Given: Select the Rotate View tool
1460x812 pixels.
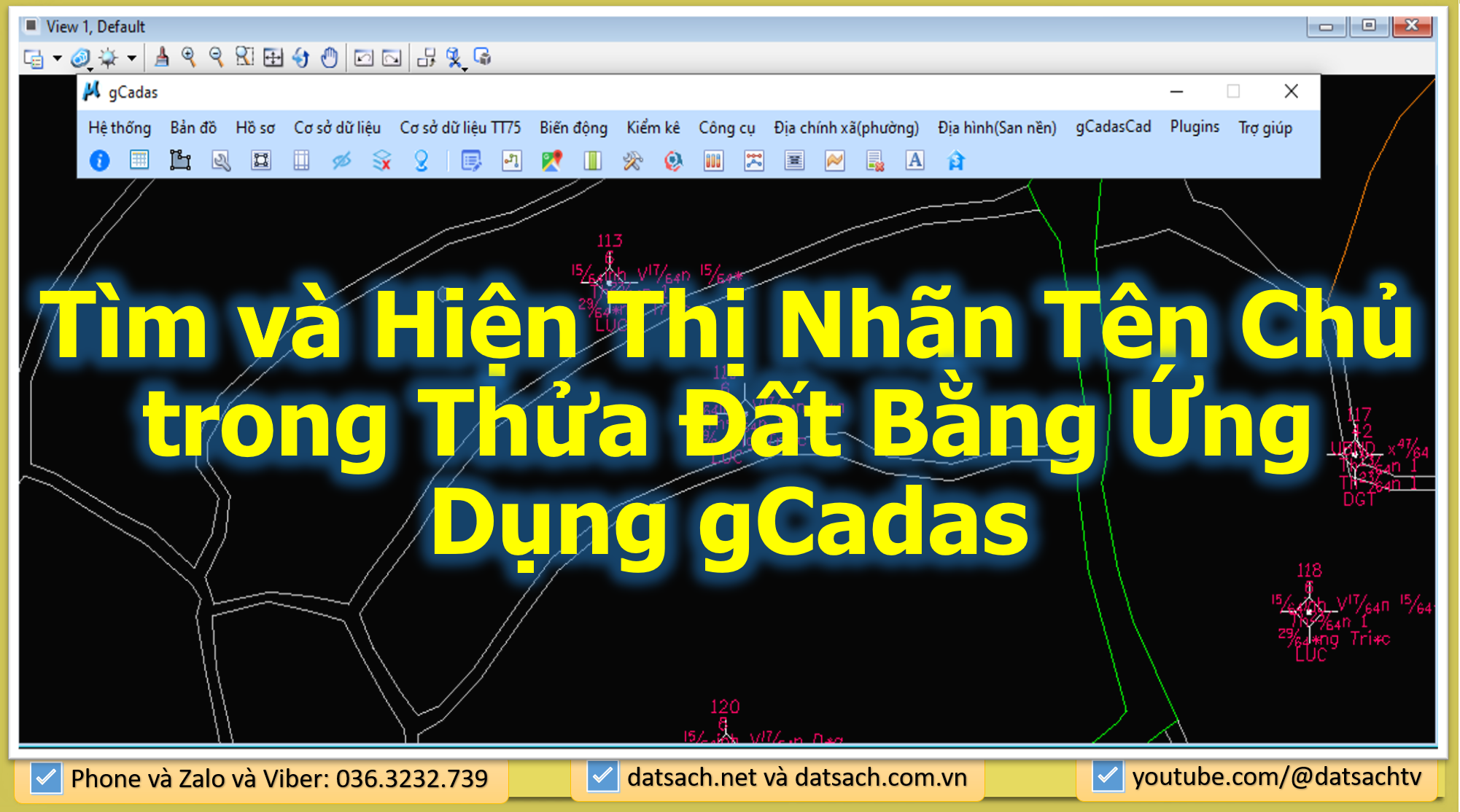Looking at the screenshot, I should pos(301,58).
